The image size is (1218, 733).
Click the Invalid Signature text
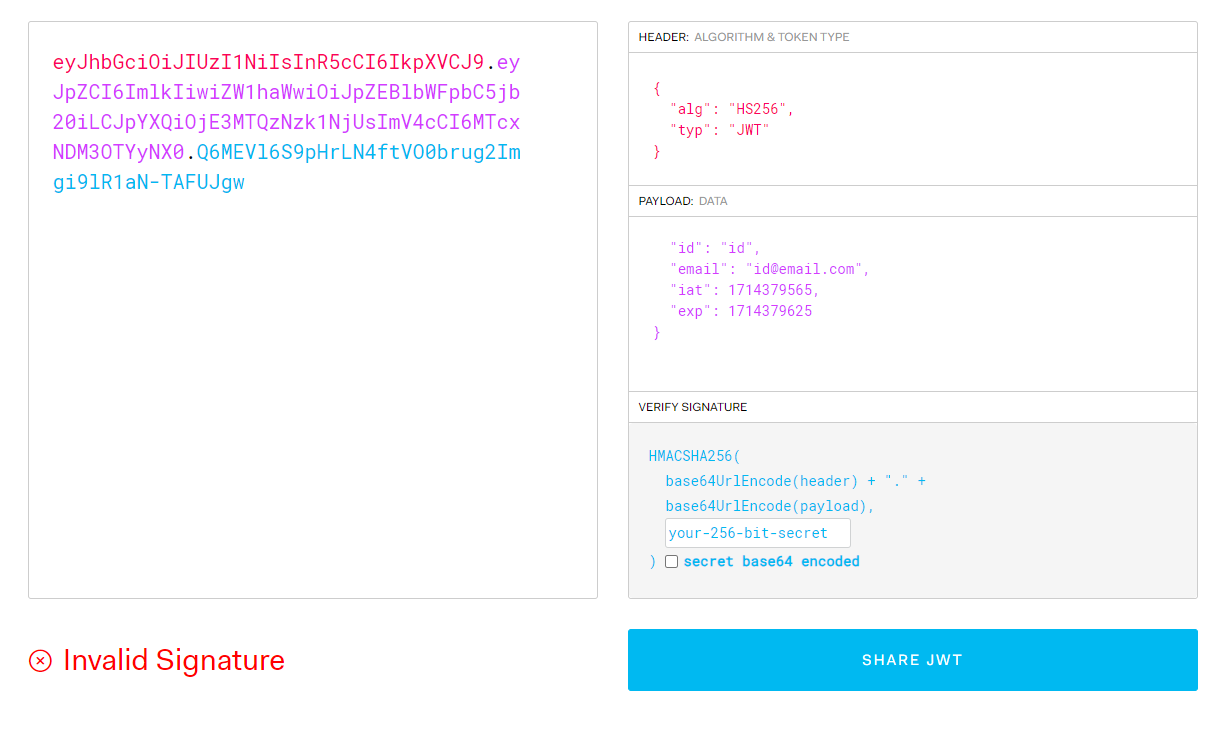tap(174, 660)
